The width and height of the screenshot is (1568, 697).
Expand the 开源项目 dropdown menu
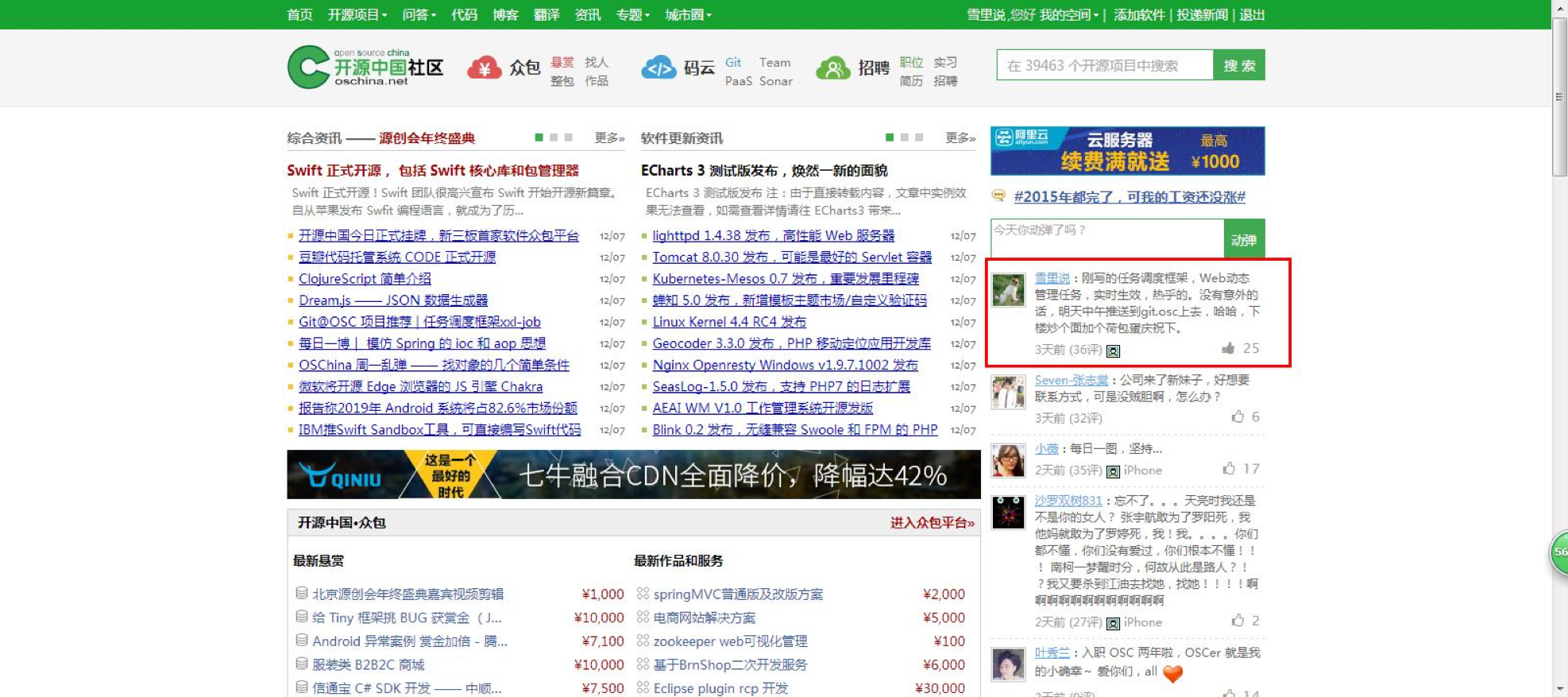point(357,15)
